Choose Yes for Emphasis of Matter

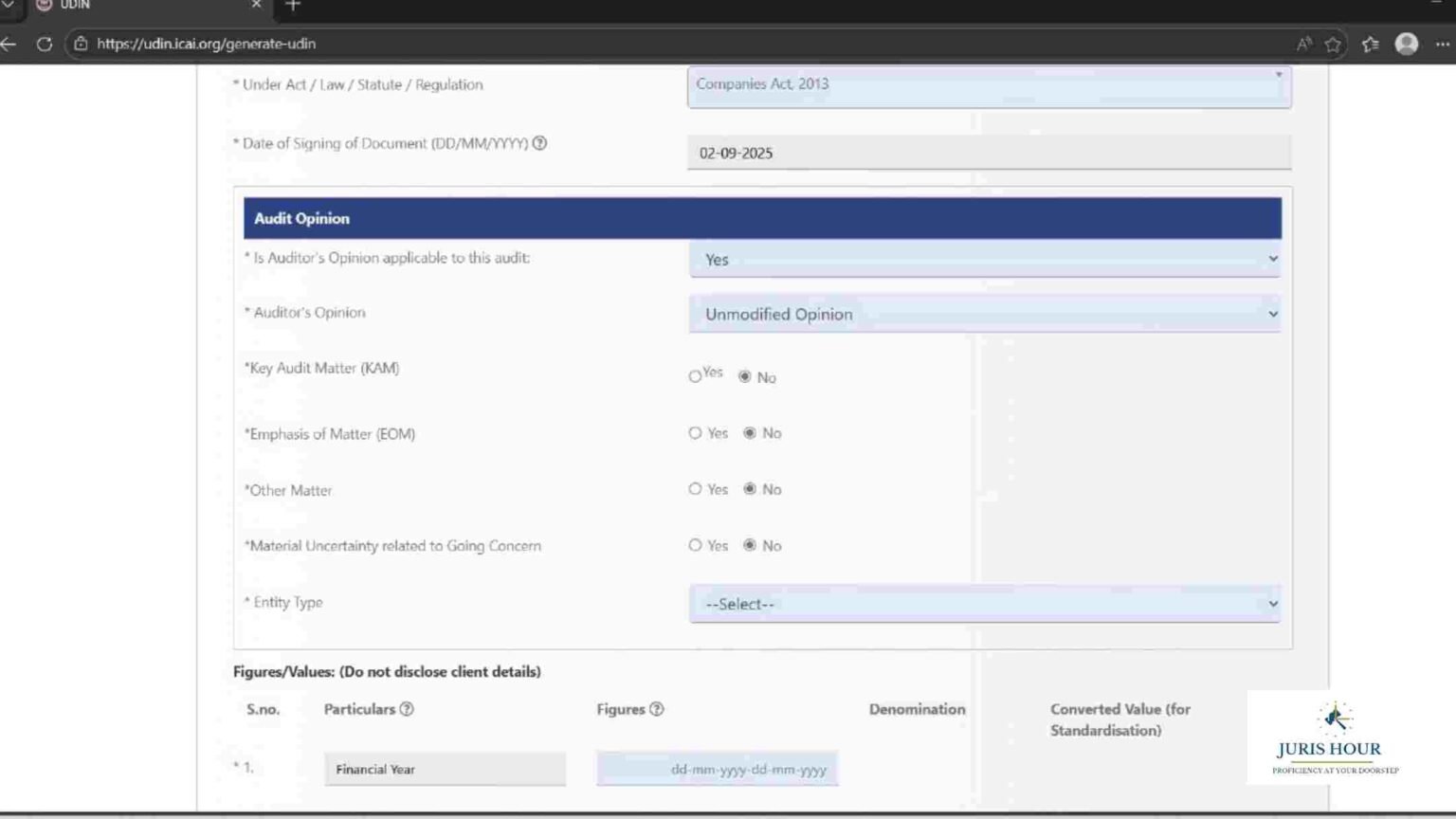pyautogui.click(x=695, y=433)
